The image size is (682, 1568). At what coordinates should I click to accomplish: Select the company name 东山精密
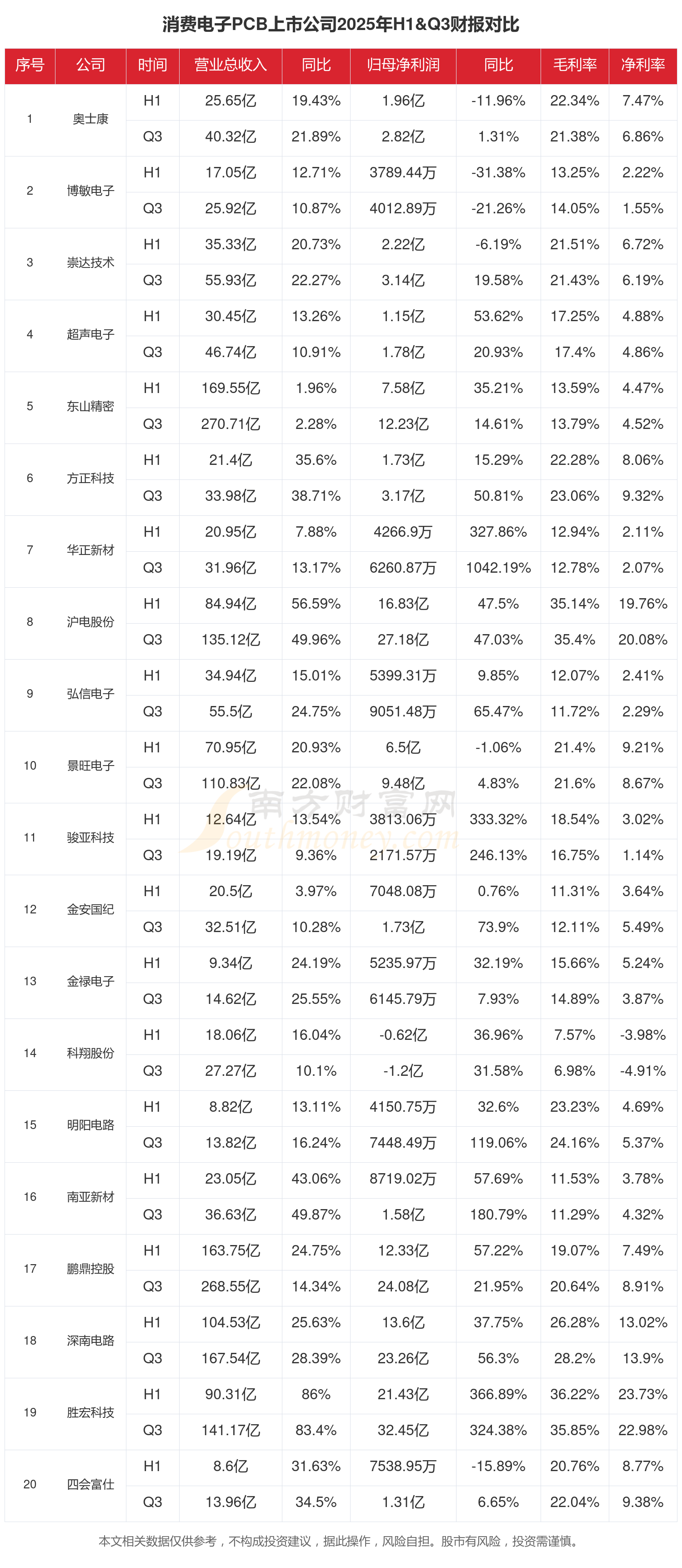[x=90, y=407]
